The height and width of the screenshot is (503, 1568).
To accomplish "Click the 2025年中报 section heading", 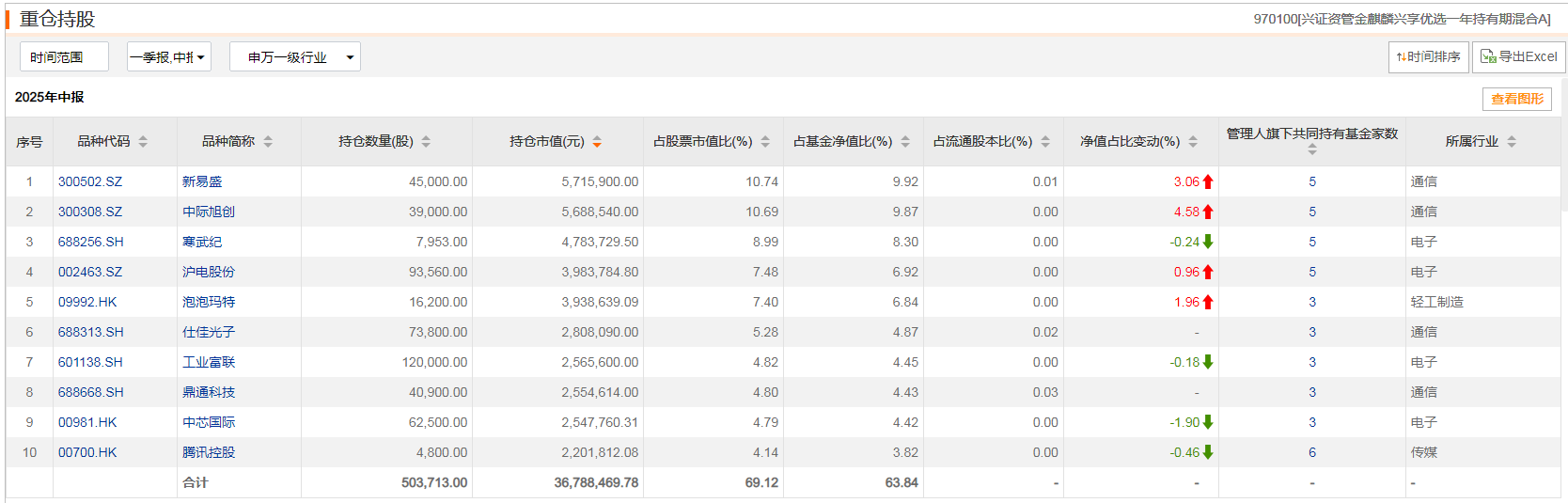I will pos(50,97).
